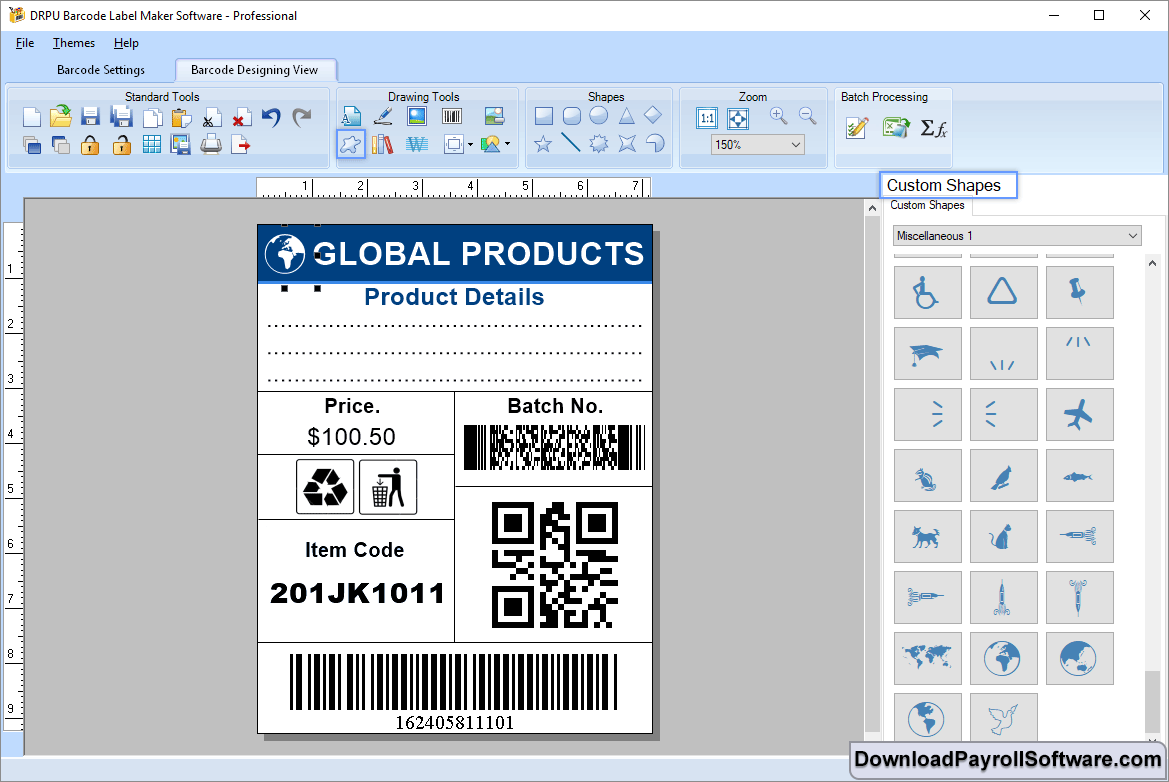Image resolution: width=1169 pixels, height=782 pixels.
Task: Click the world map custom shape
Action: pyautogui.click(x=928, y=658)
